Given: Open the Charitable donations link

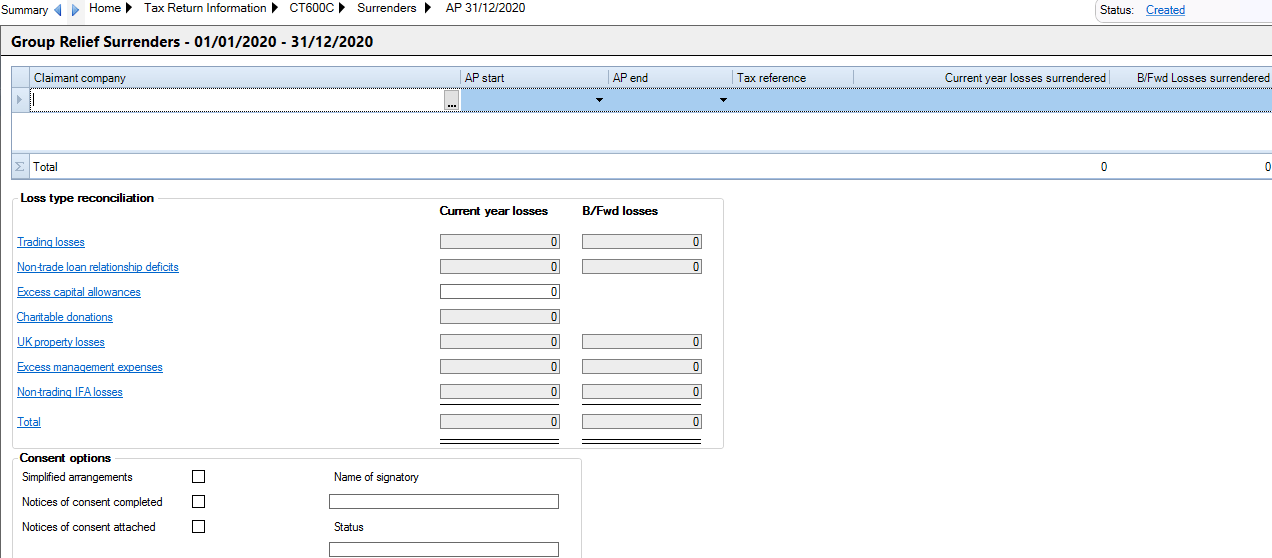Looking at the screenshot, I should (65, 317).
